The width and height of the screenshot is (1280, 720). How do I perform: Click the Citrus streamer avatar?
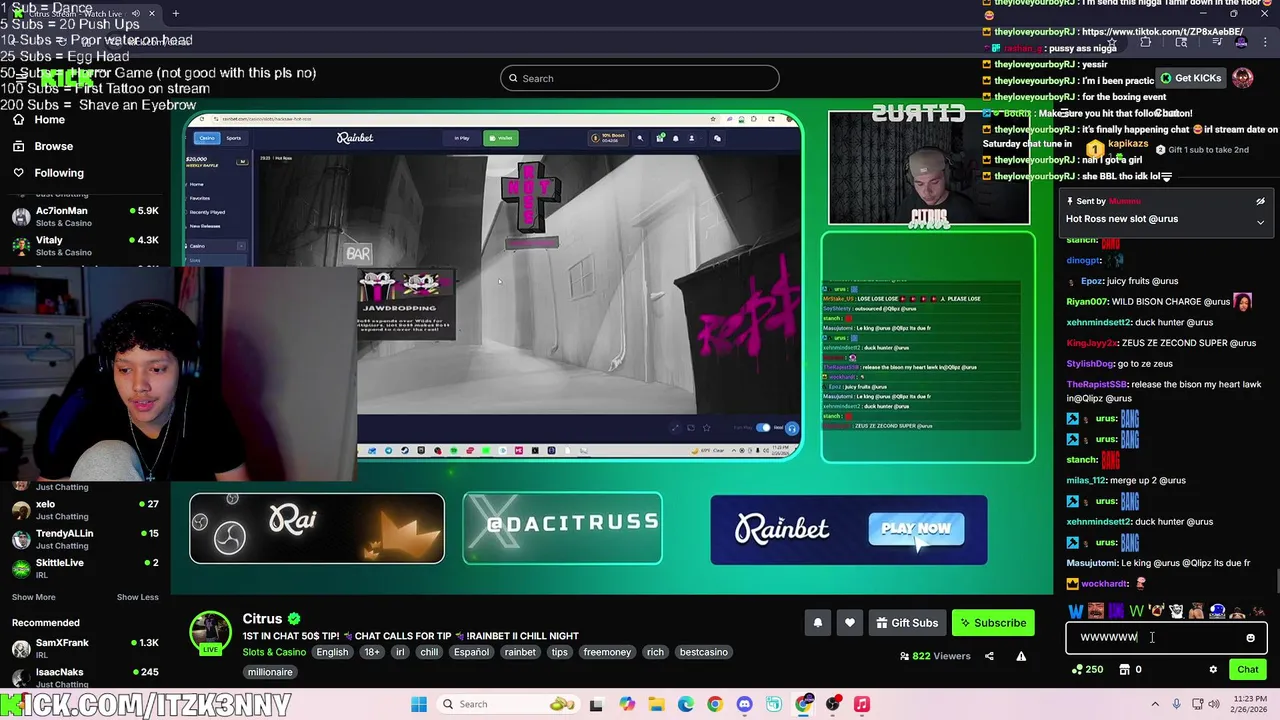[211, 633]
